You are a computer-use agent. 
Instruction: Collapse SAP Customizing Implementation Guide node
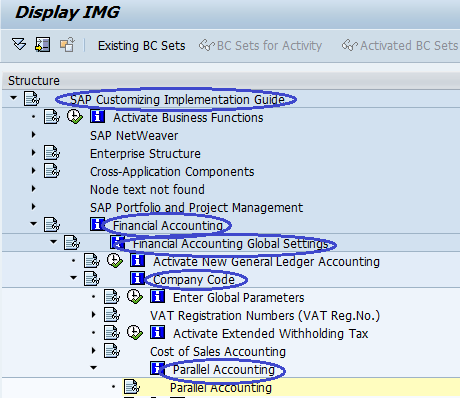(x=13, y=98)
